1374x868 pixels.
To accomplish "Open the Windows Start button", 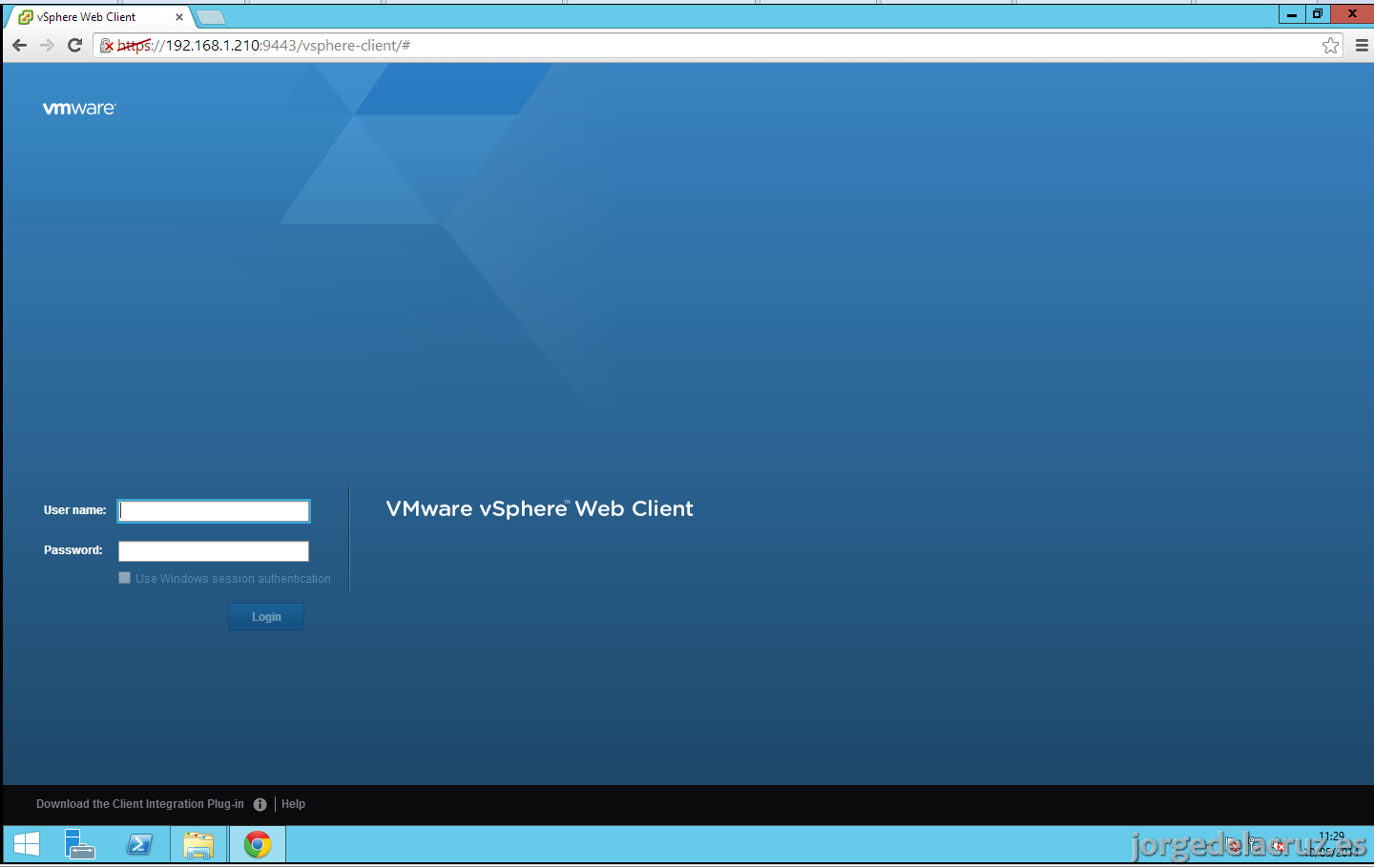I will 27,844.
